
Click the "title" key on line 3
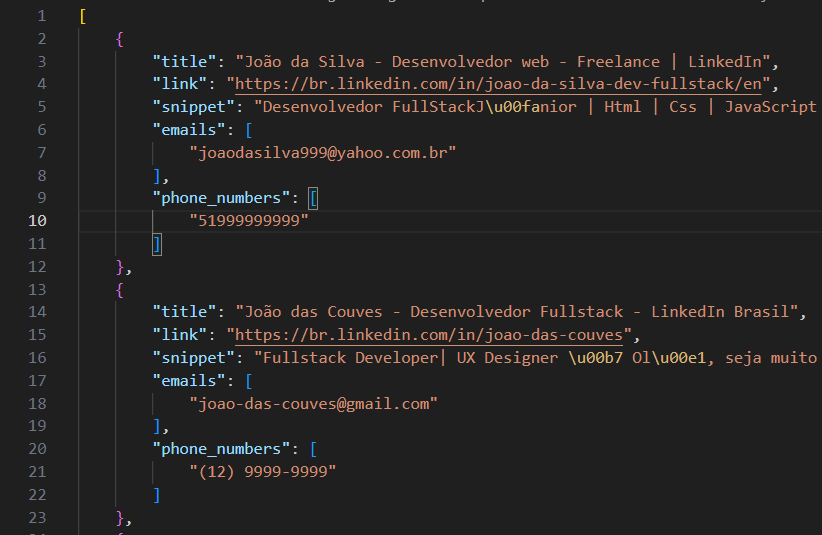click(x=184, y=62)
